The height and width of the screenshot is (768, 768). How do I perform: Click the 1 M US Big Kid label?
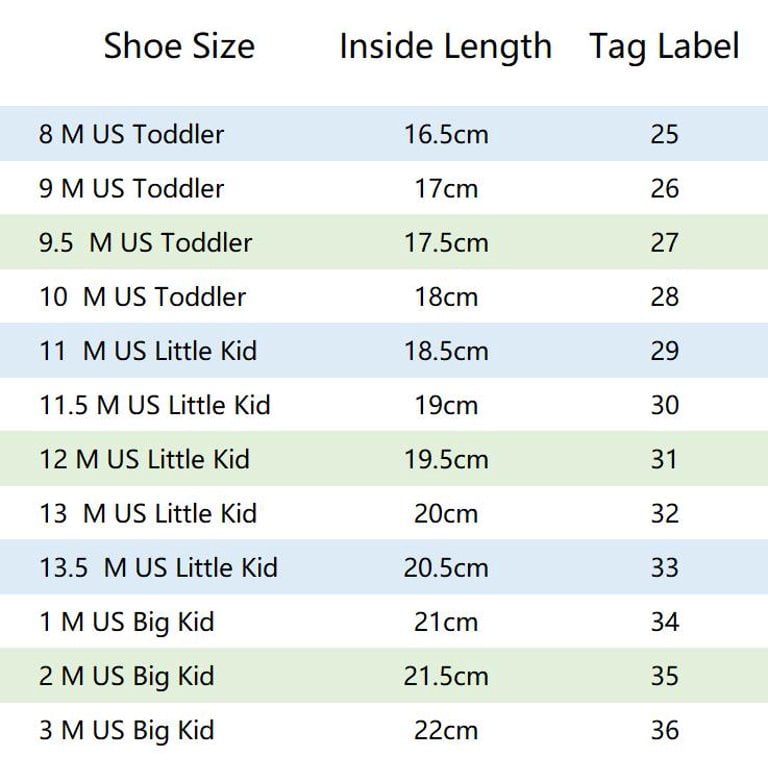(x=127, y=623)
